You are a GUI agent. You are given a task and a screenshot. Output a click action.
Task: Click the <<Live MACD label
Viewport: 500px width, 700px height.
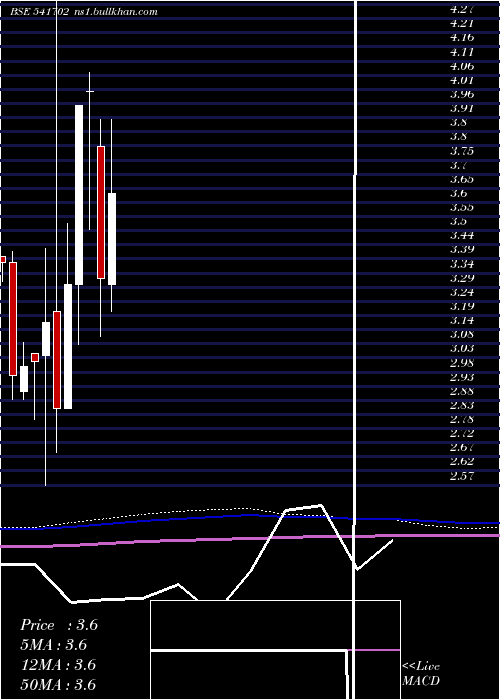pyautogui.click(x=421, y=674)
